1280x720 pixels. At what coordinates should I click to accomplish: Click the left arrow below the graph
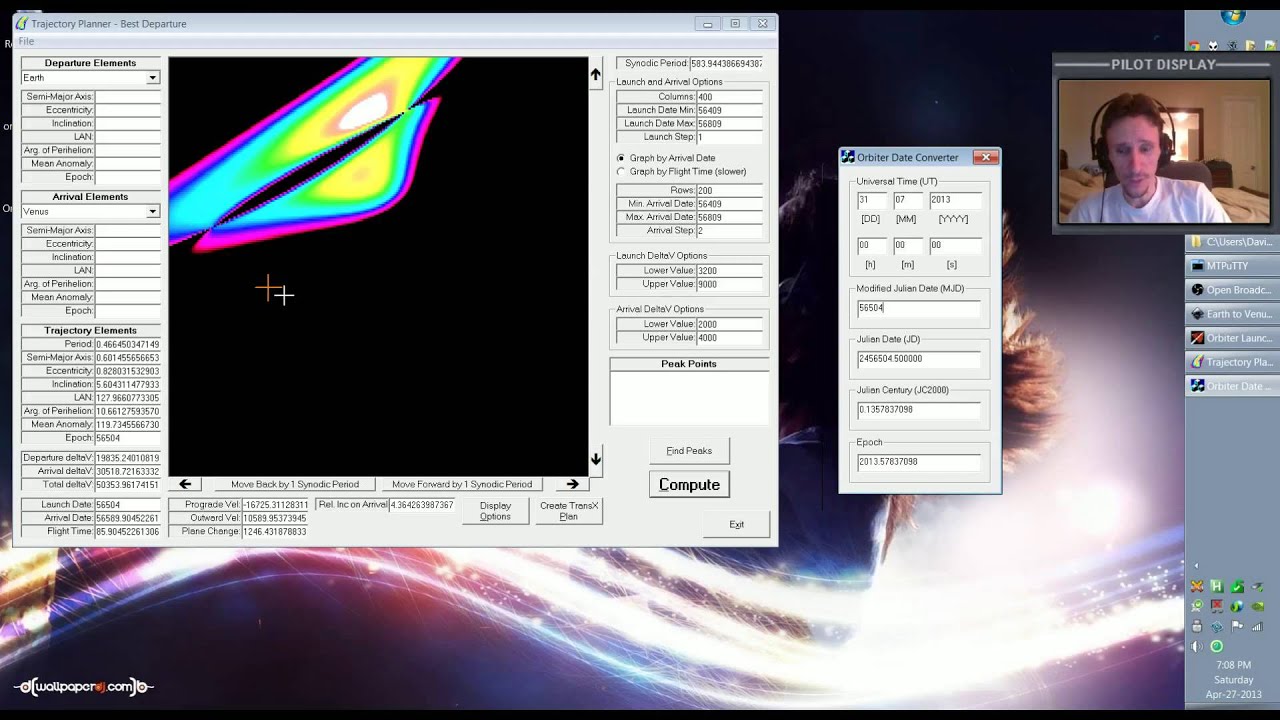point(185,484)
